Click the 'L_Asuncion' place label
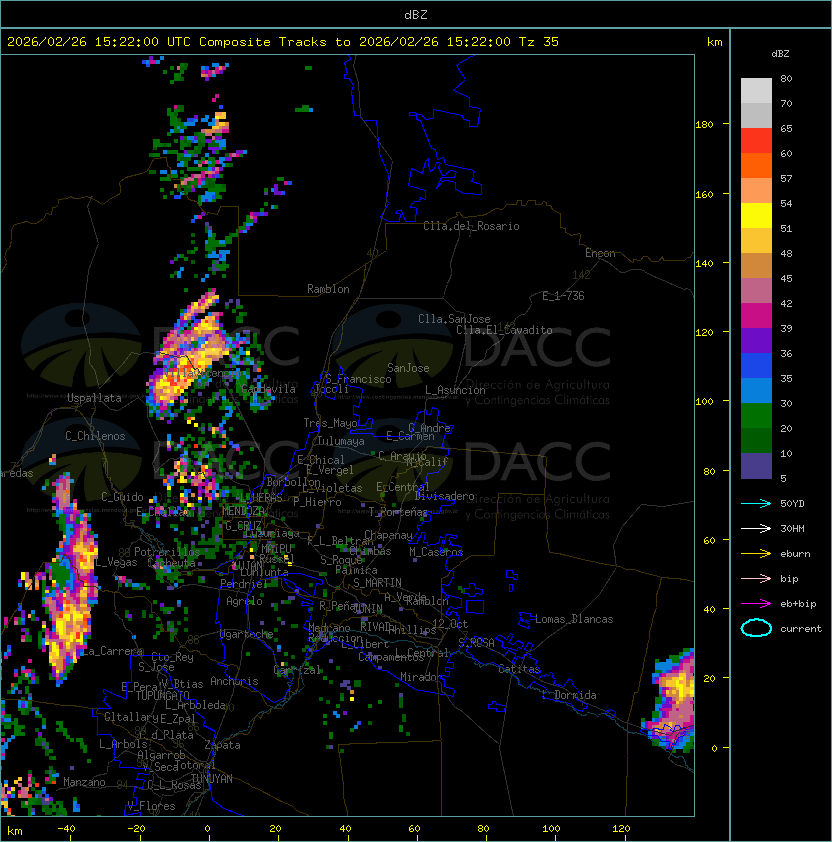832x842 pixels. coord(455,390)
